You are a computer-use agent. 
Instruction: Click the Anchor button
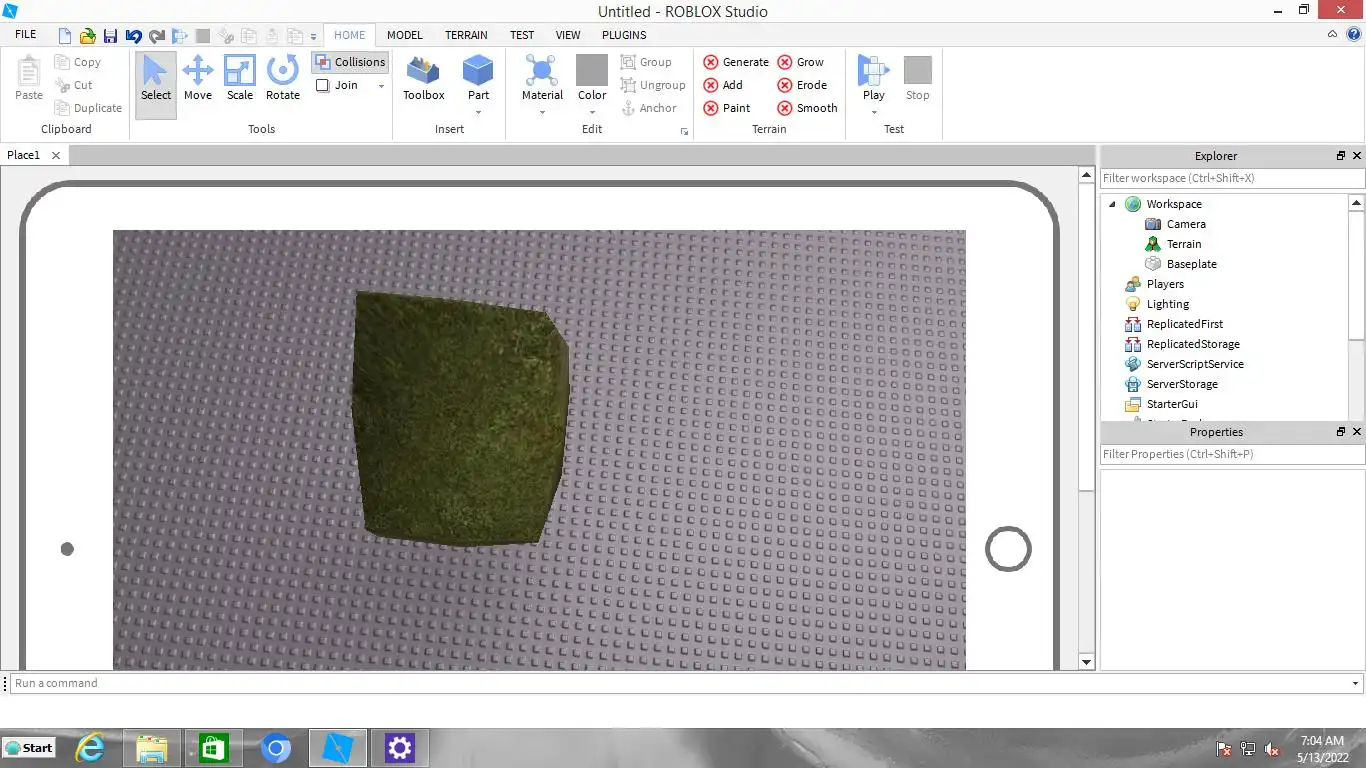[649, 108]
